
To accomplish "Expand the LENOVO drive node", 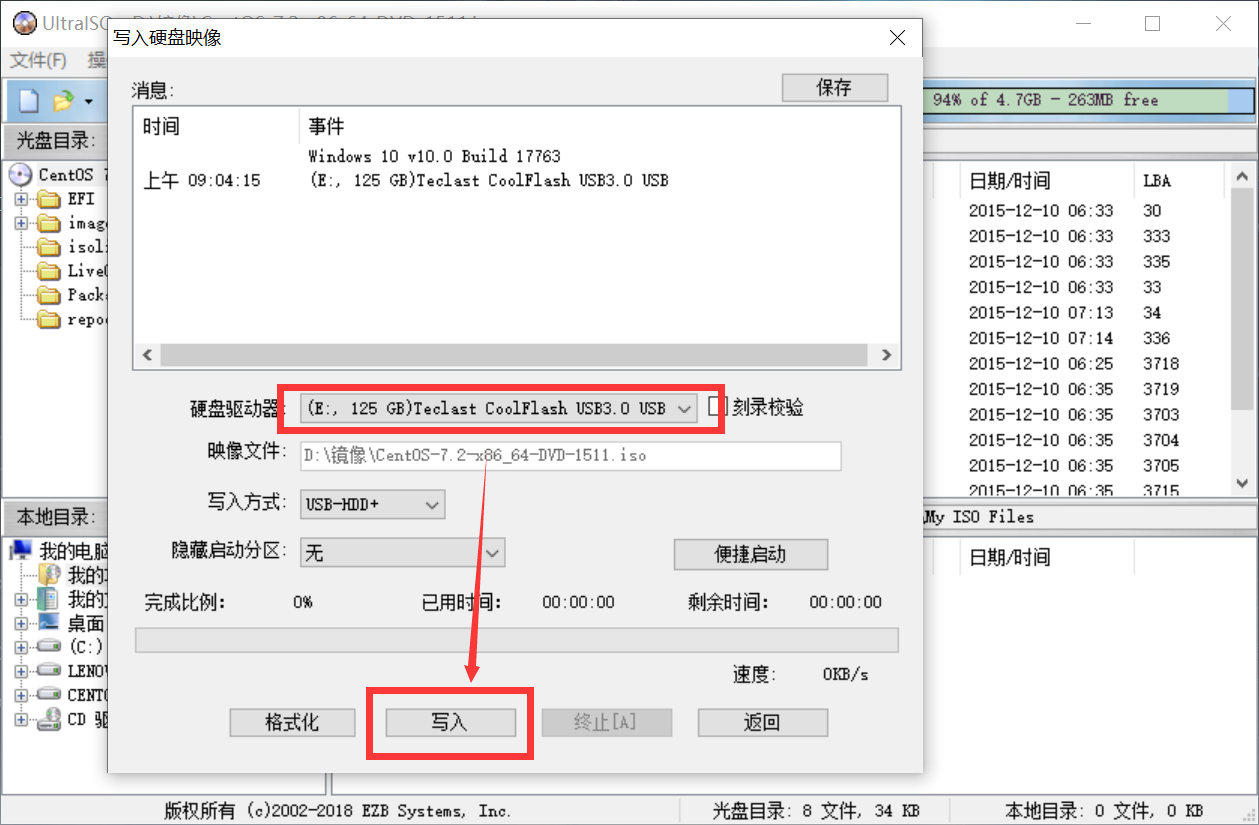I will (x=21, y=671).
